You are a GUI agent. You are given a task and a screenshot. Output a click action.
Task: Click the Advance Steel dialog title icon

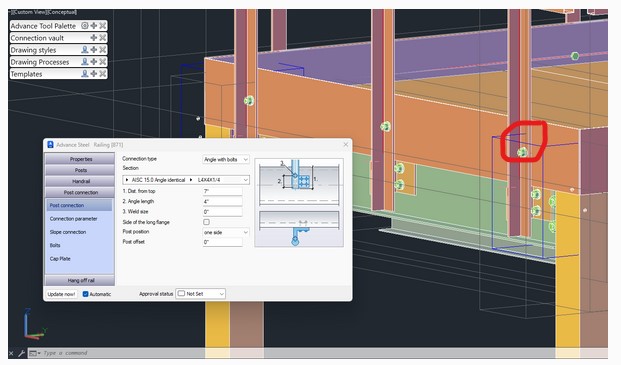[50, 145]
